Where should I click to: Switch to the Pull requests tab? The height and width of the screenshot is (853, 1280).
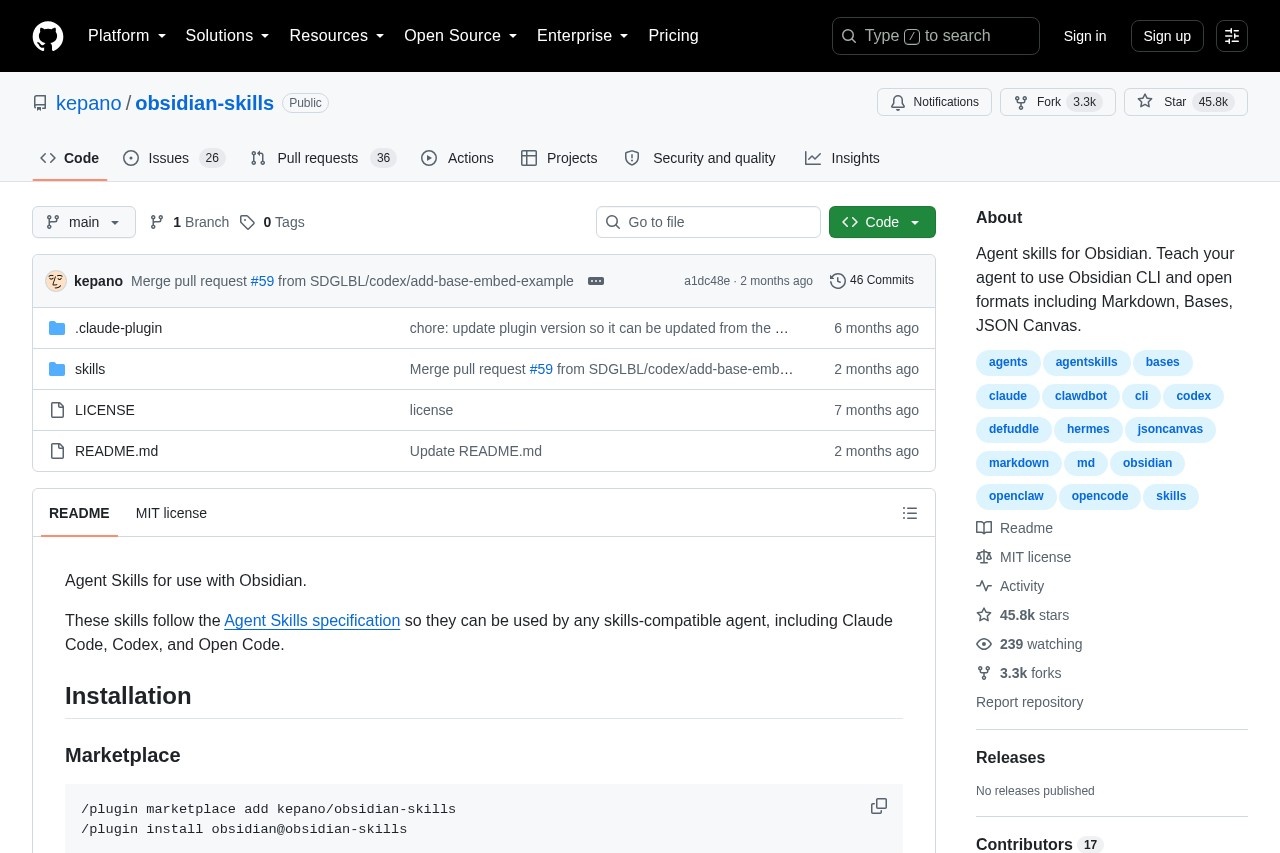click(323, 158)
